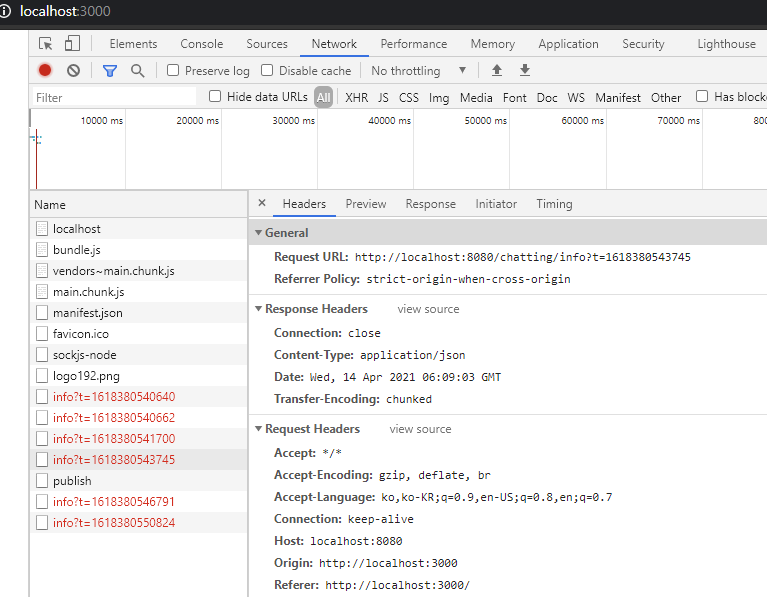This screenshot has height=597, width=767.
Task: Enable the Disable cache checkbox
Action: pos(267,70)
